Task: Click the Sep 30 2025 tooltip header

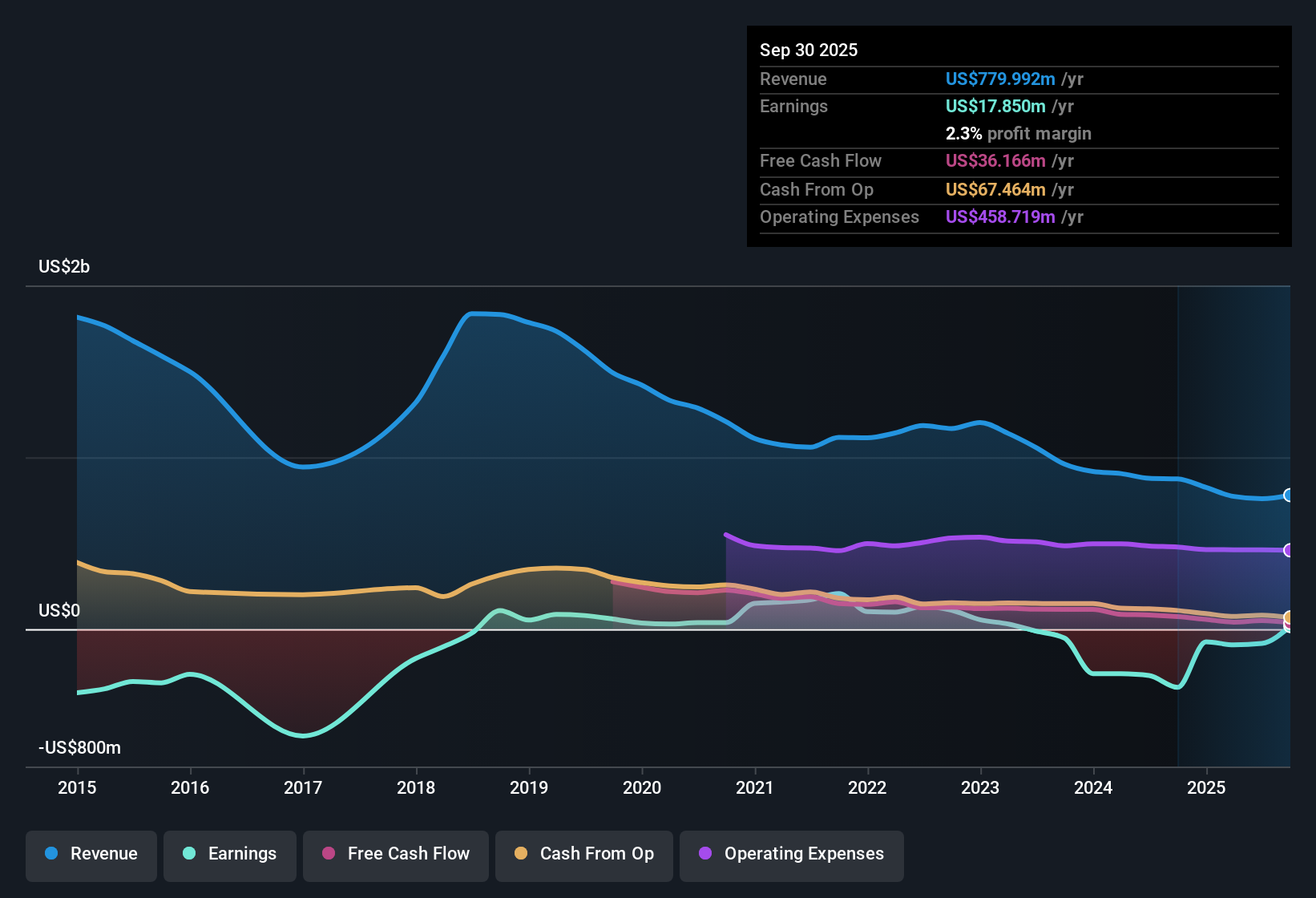Action: pyautogui.click(x=809, y=50)
